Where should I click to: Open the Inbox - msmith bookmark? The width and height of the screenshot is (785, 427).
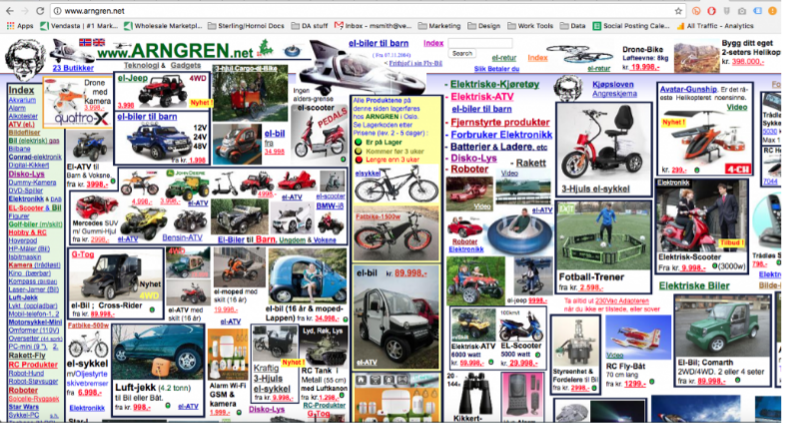pyautogui.click(x=373, y=26)
